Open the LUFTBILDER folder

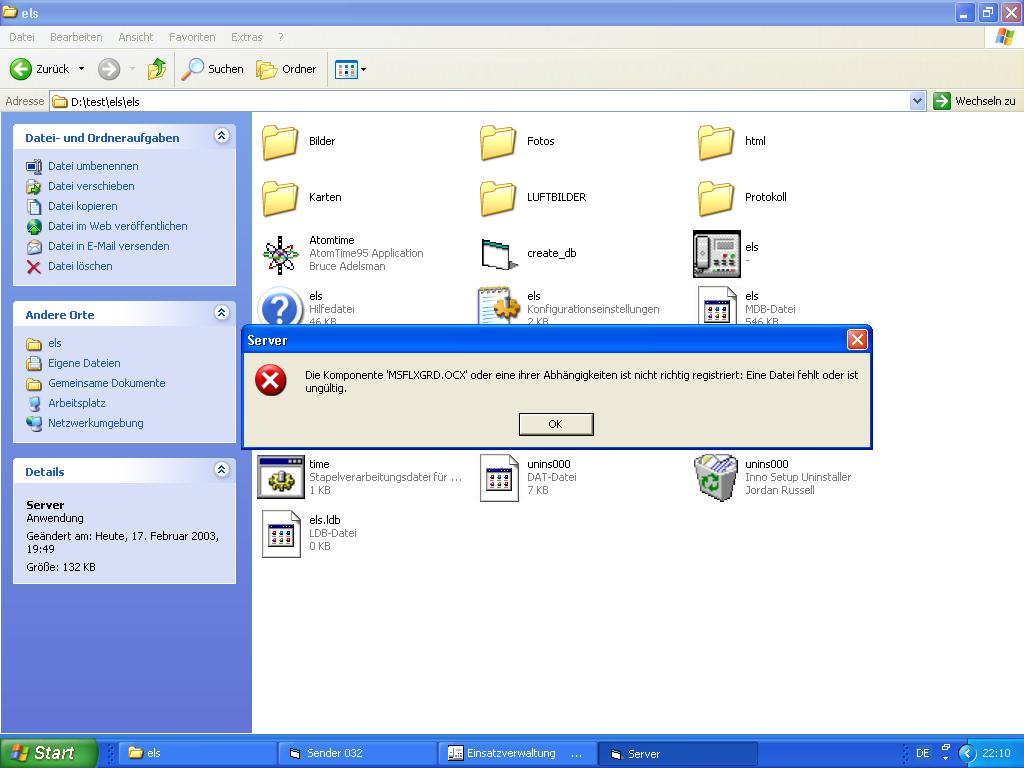(498, 198)
